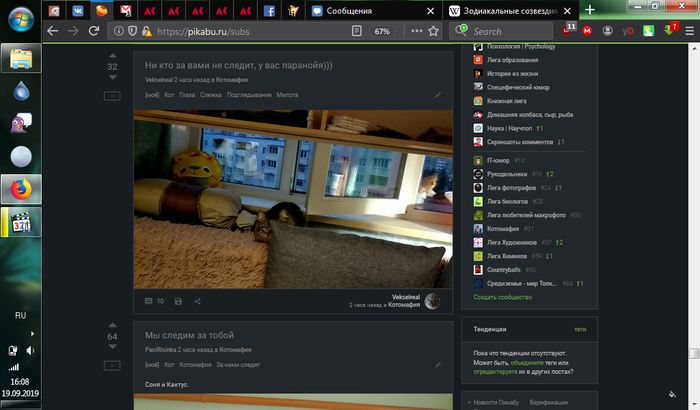
Task: Click tag 'За нами следят' on second post
Action: 238,365
